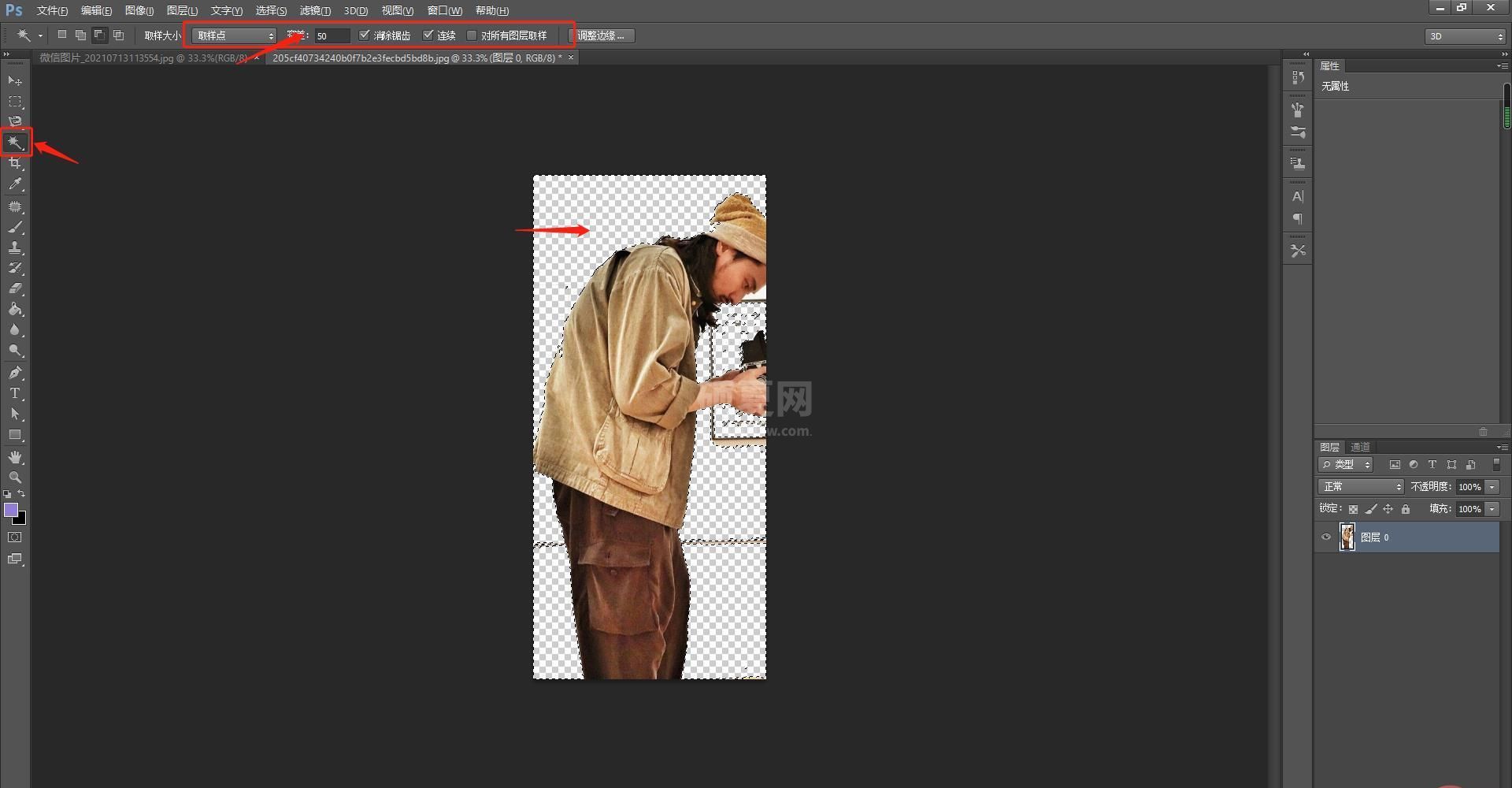Select the Horizontal Type tool

pyautogui.click(x=15, y=393)
